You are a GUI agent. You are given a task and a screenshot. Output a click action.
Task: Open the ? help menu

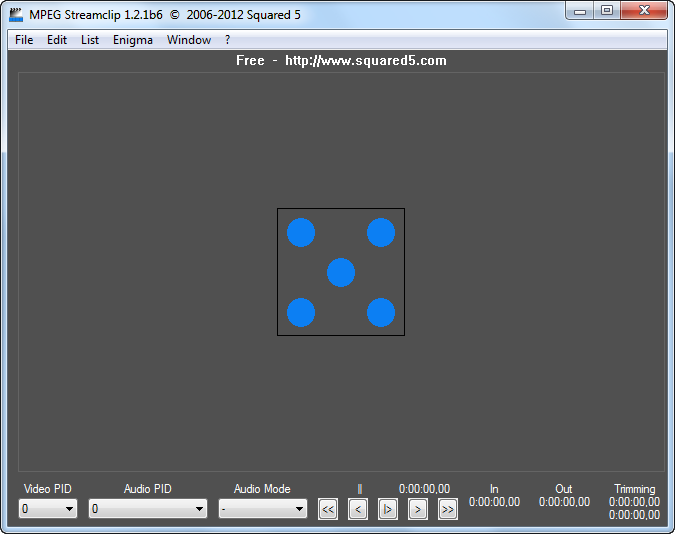(227, 40)
